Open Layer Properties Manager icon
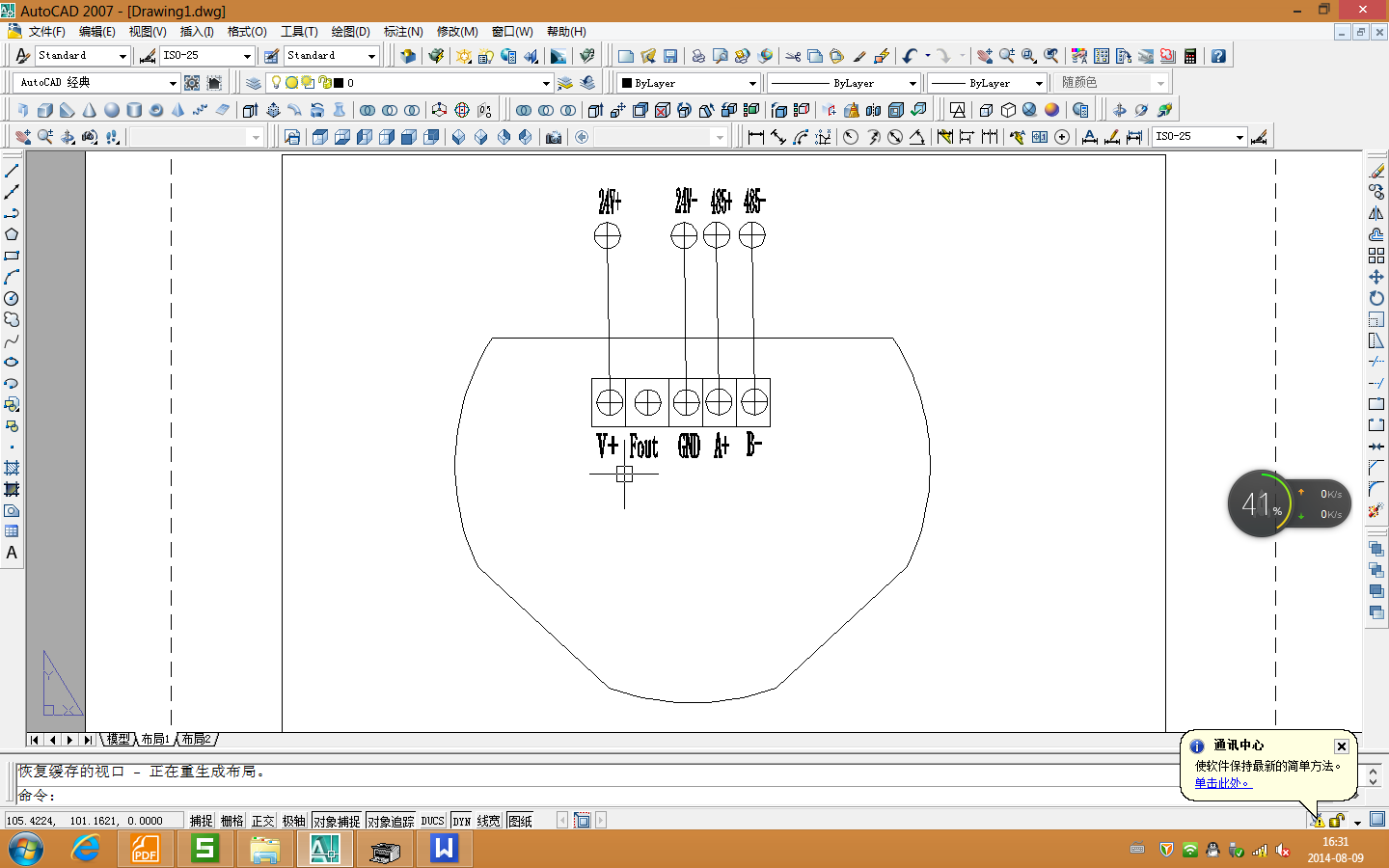 [x=254, y=83]
